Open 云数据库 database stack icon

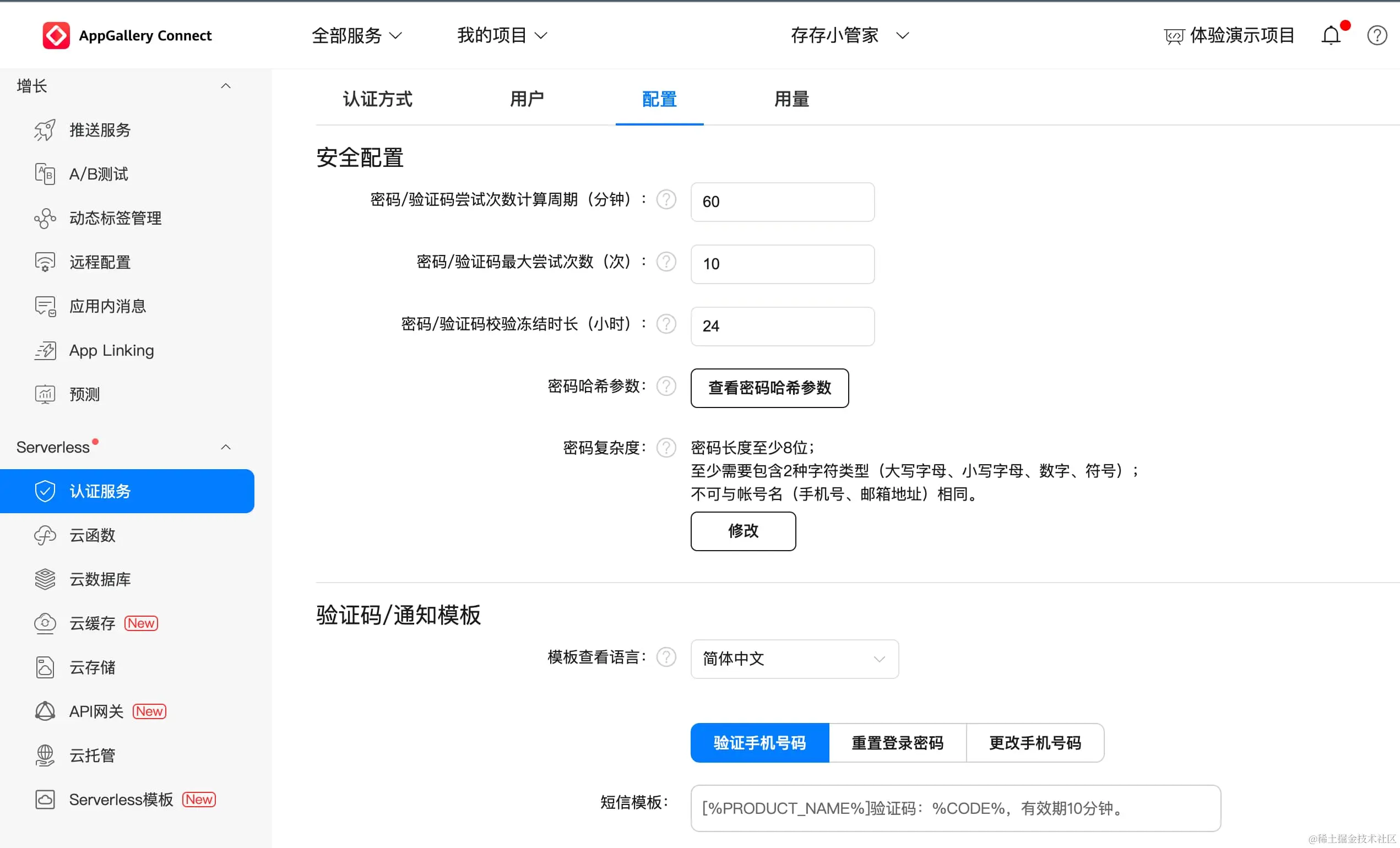[x=45, y=579]
